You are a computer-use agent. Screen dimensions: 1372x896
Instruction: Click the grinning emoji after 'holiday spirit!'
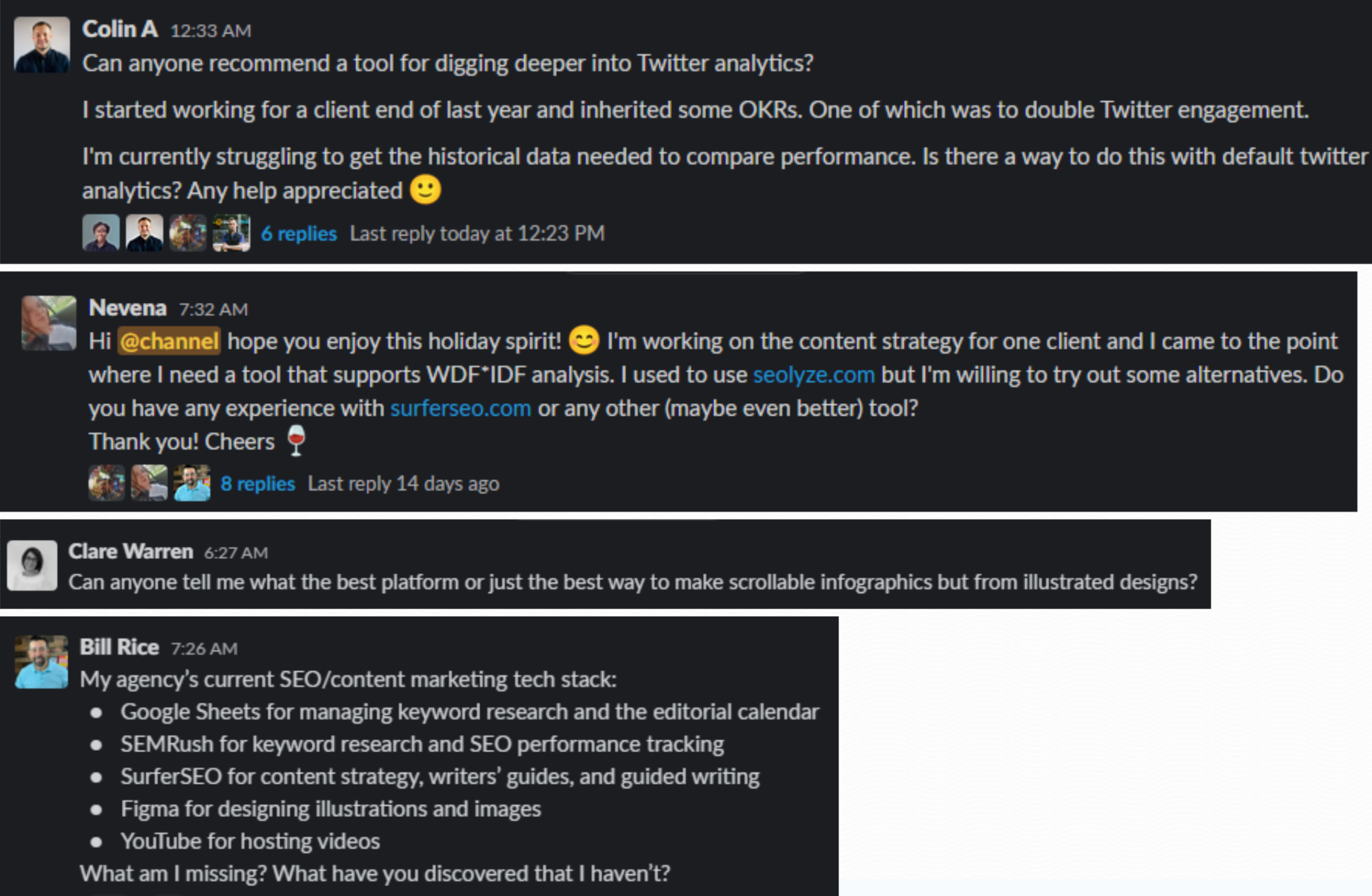point(584,340)
